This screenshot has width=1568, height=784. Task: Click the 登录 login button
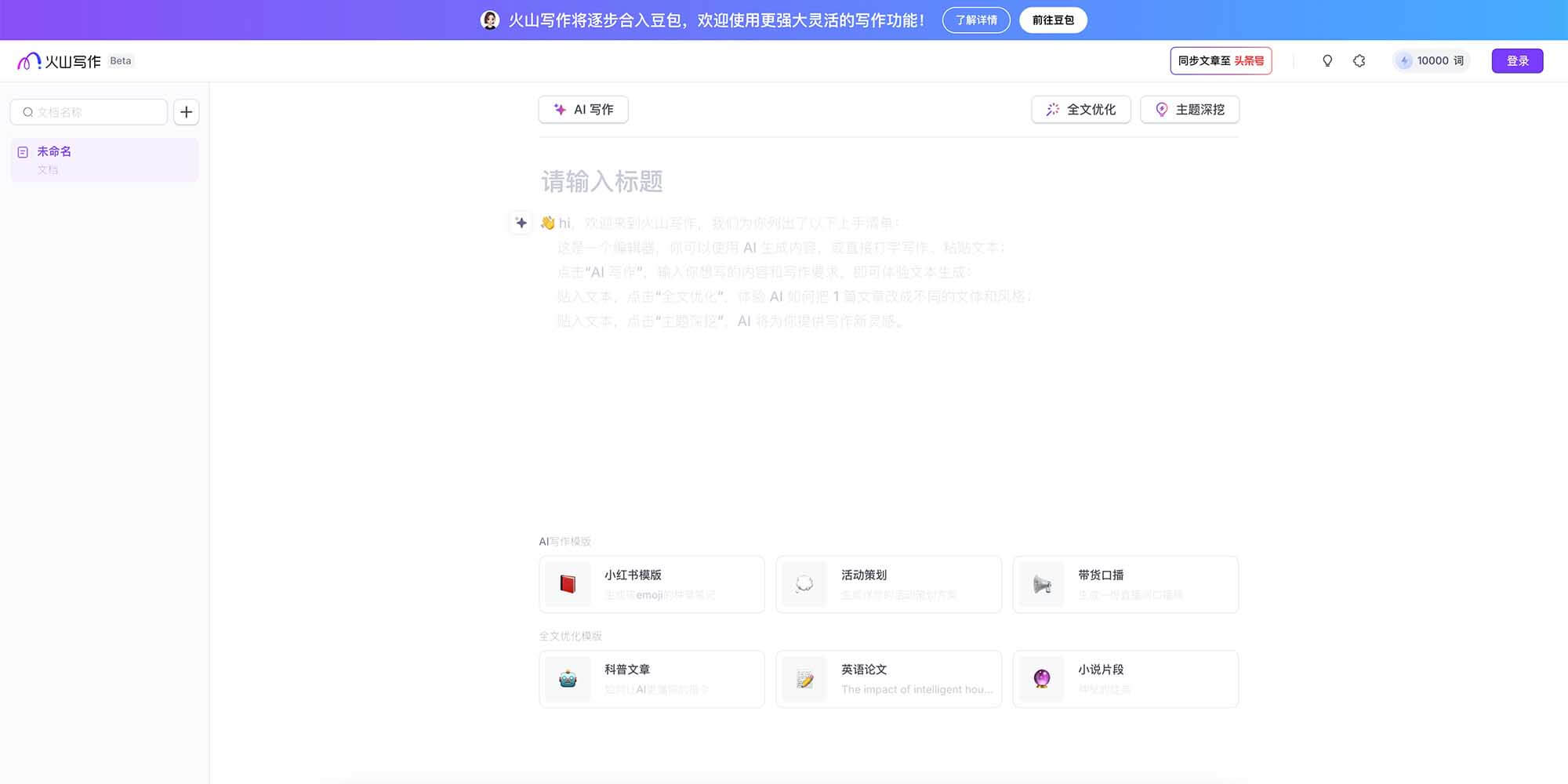(1517, 60)
